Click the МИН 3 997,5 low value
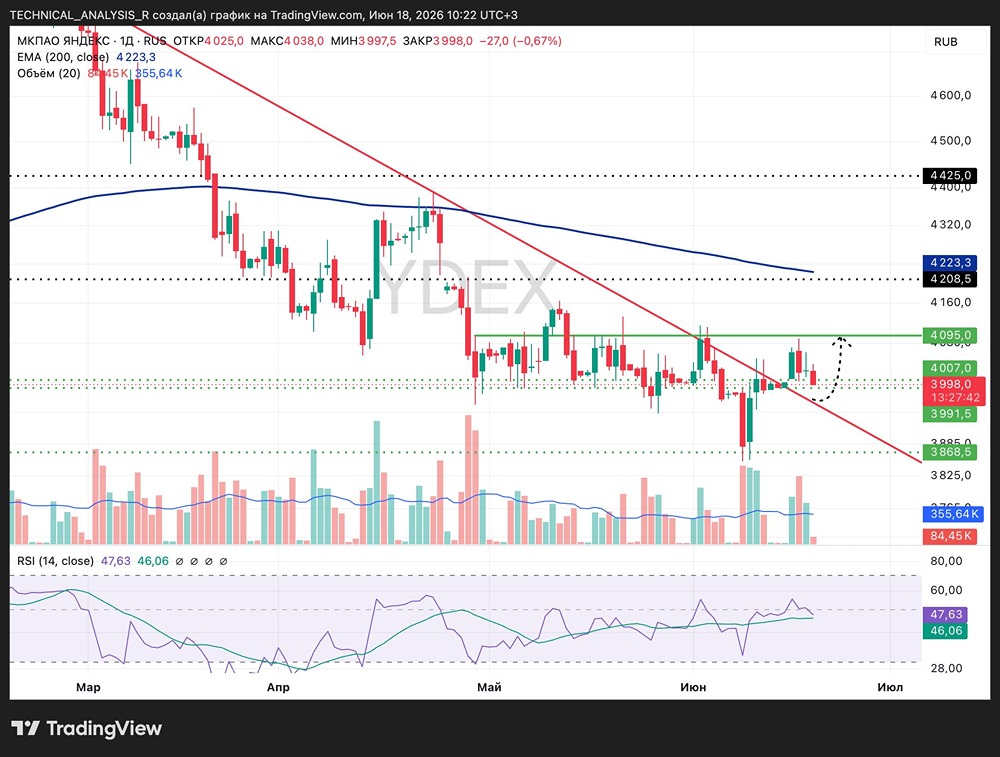 (364, 41)
